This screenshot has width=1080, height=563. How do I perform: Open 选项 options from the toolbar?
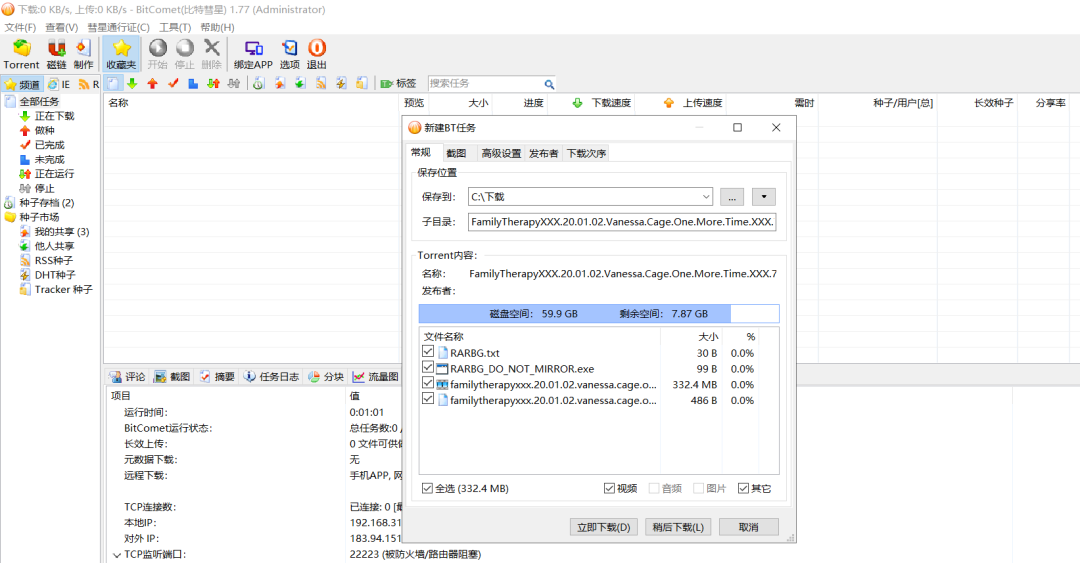coord(289,54)
